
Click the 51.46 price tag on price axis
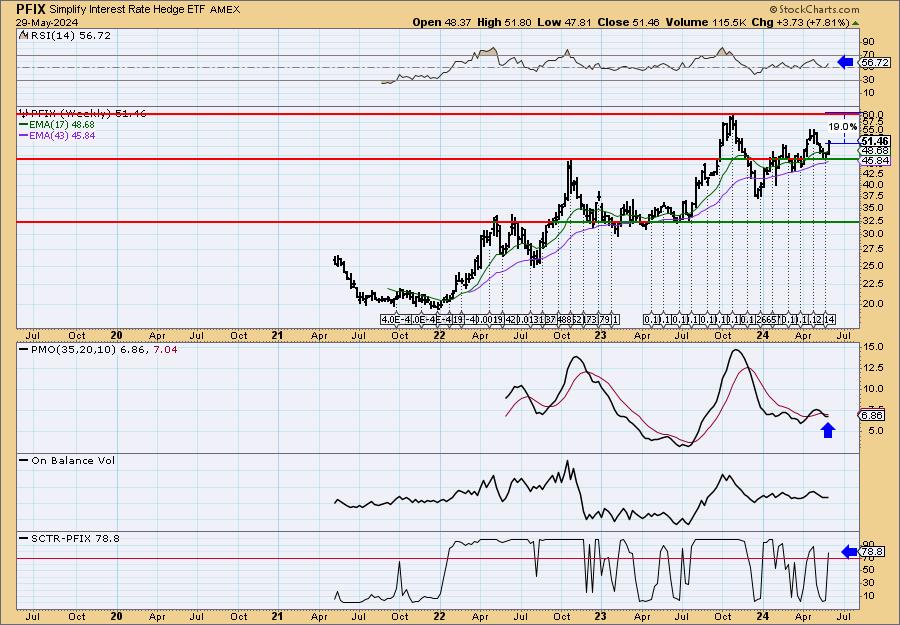click(876, 141)
